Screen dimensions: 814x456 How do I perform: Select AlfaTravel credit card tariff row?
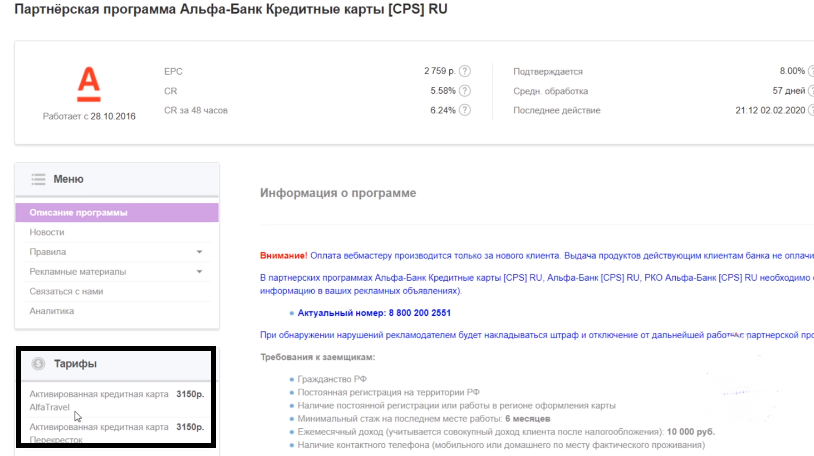click(x=116, y=400)
